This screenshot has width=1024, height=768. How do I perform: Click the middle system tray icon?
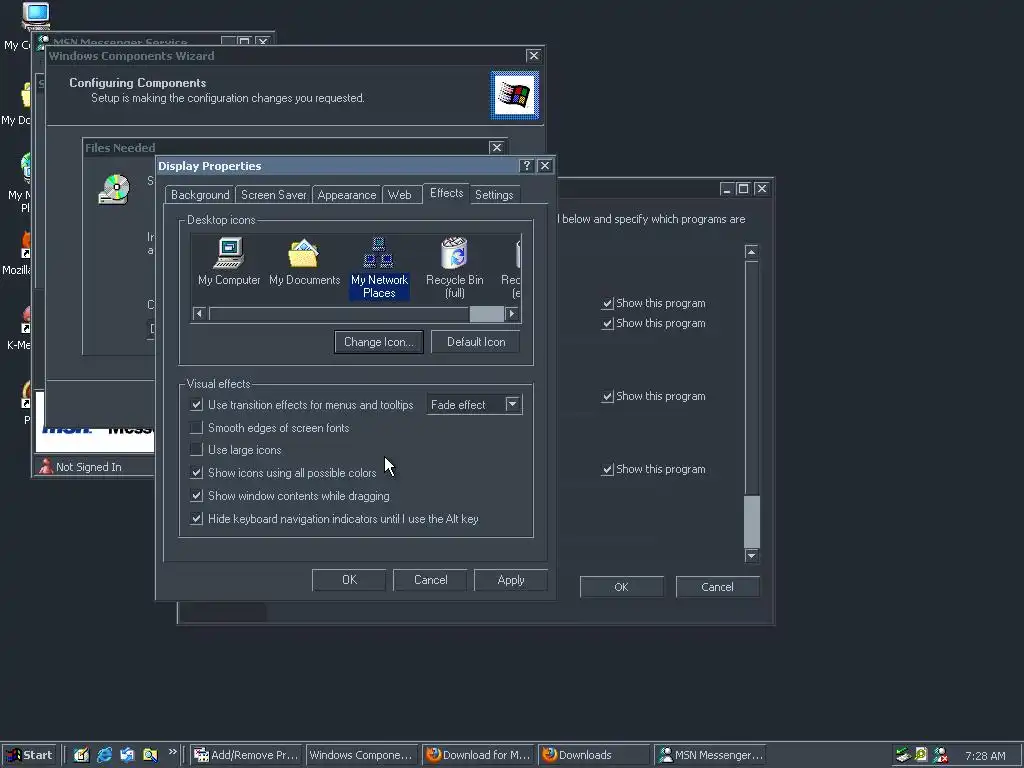tap(921, 756)
